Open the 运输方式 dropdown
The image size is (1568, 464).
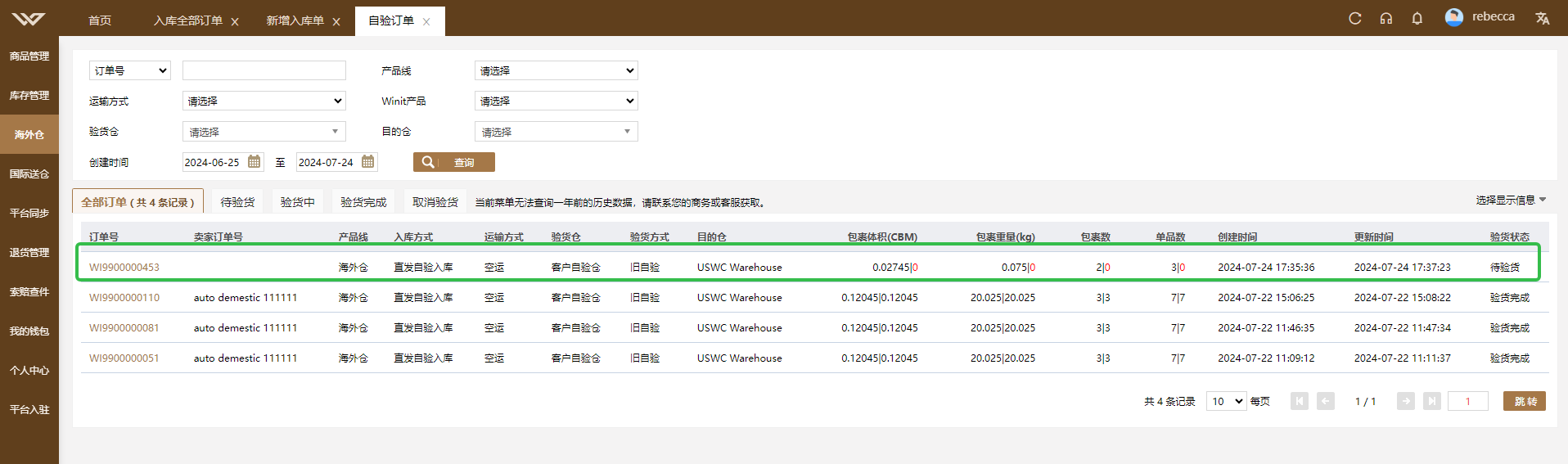(x=264, y=101)
